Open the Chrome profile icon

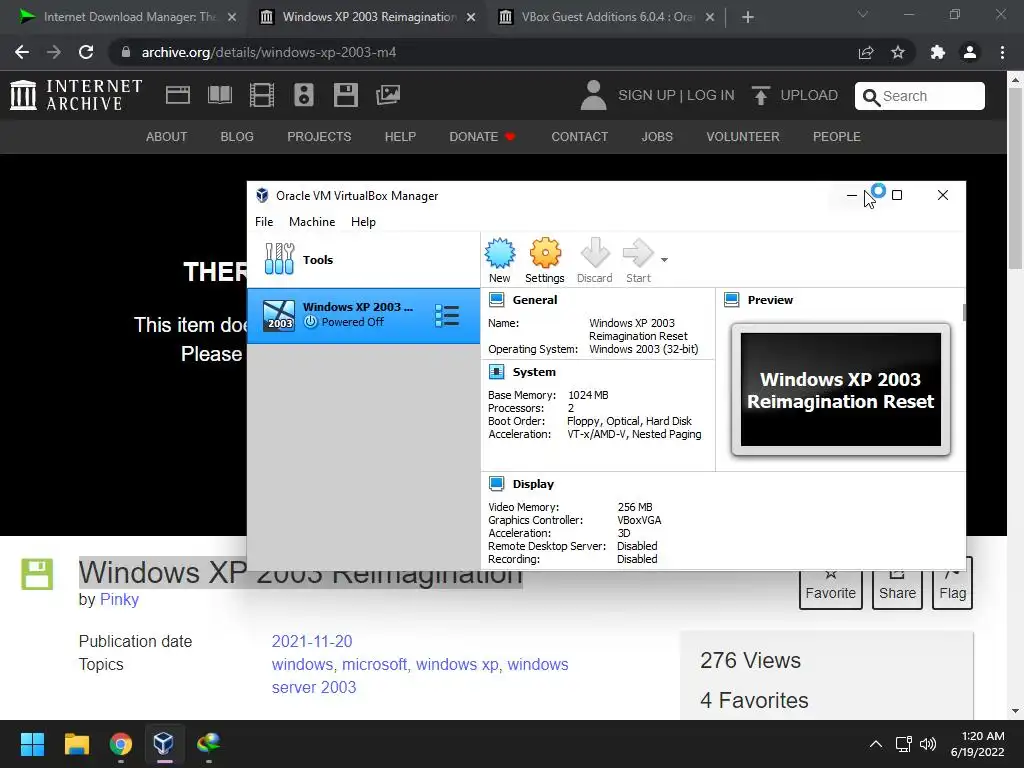[x=970, y=52]
